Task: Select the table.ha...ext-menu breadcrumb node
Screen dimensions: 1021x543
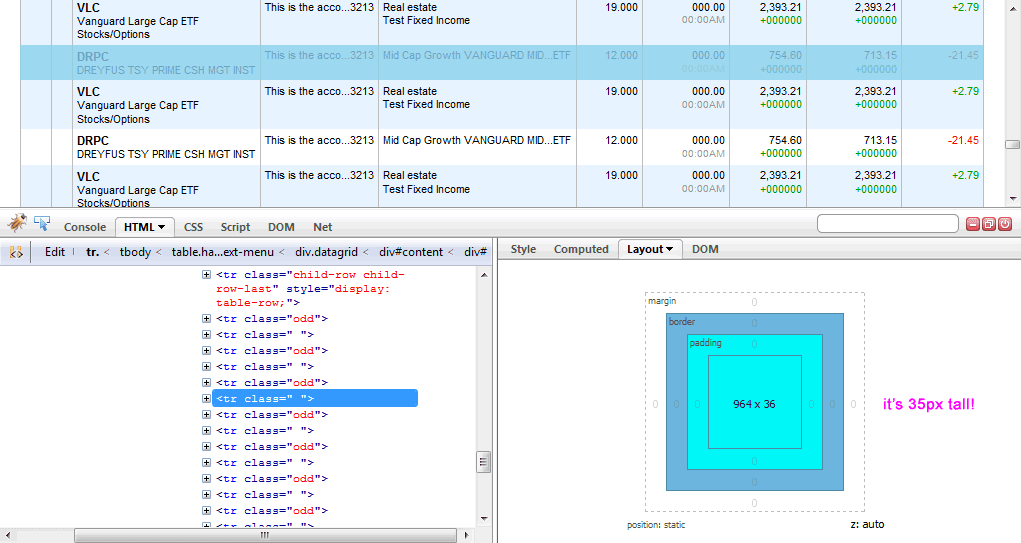Action: (223, 252)
